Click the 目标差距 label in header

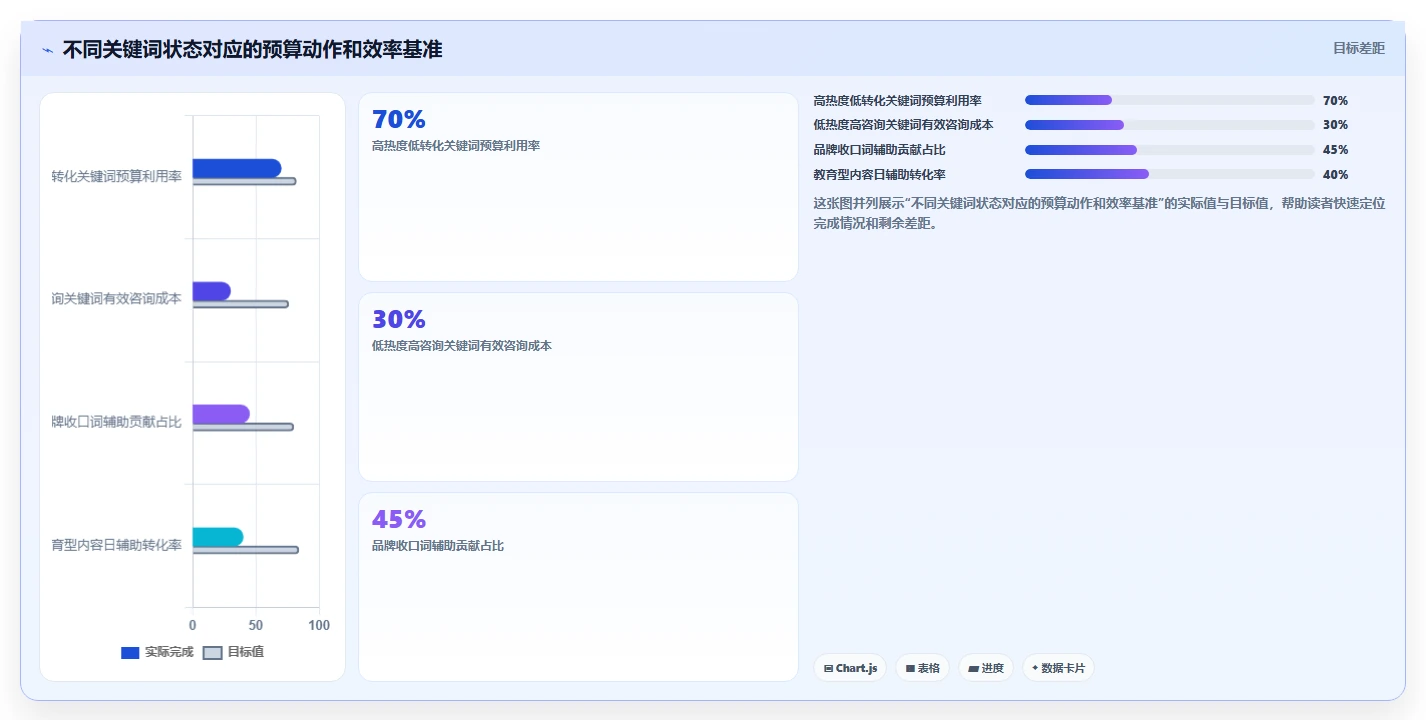point(1359,48)
